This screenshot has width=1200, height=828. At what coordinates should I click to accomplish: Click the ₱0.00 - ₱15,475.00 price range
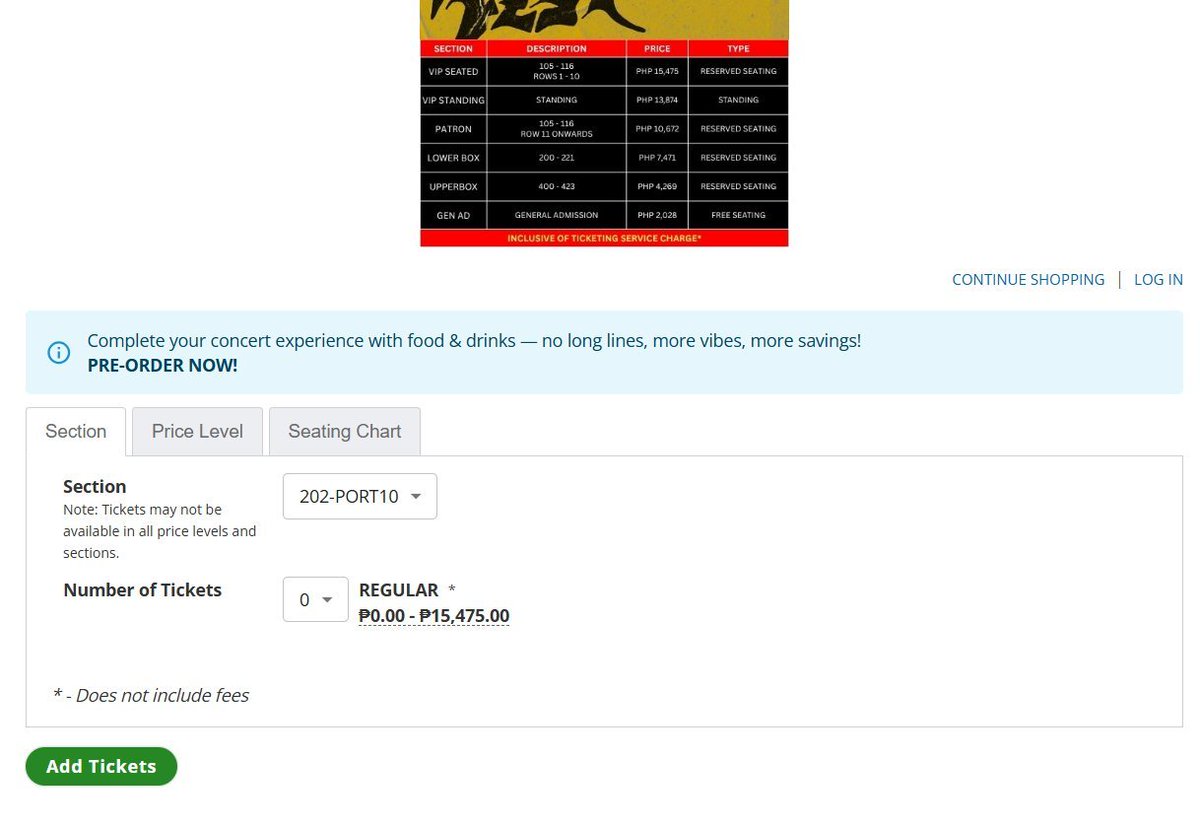(434, 615)
